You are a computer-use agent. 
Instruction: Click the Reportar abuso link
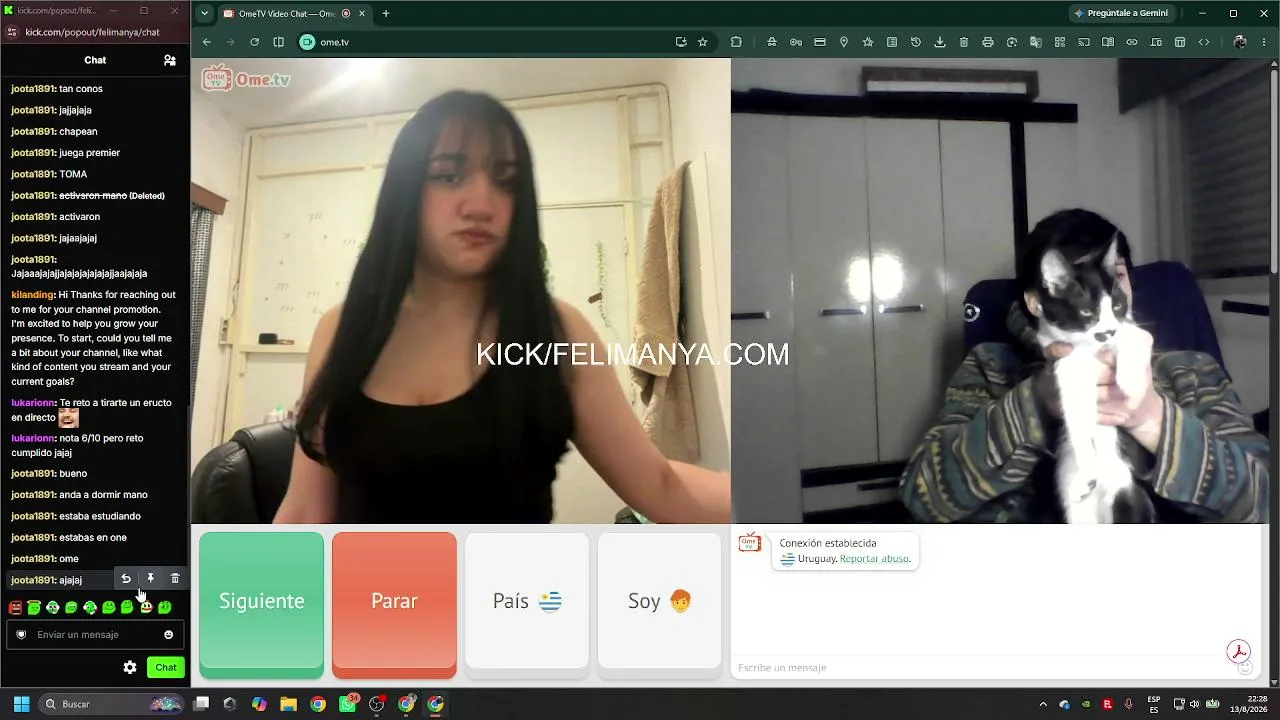pos(875,559)
